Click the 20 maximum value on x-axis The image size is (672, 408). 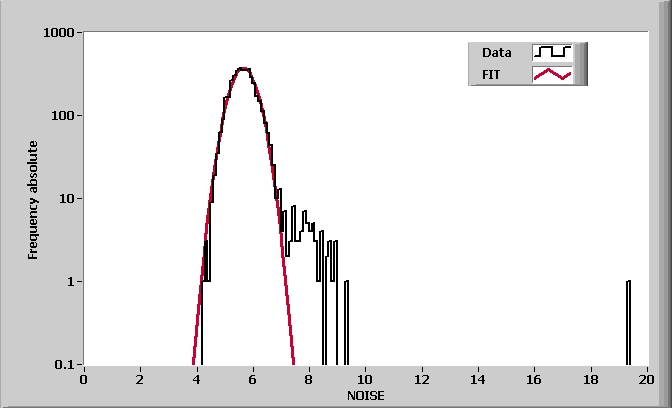pyautogui.click(x=647, y=379)
